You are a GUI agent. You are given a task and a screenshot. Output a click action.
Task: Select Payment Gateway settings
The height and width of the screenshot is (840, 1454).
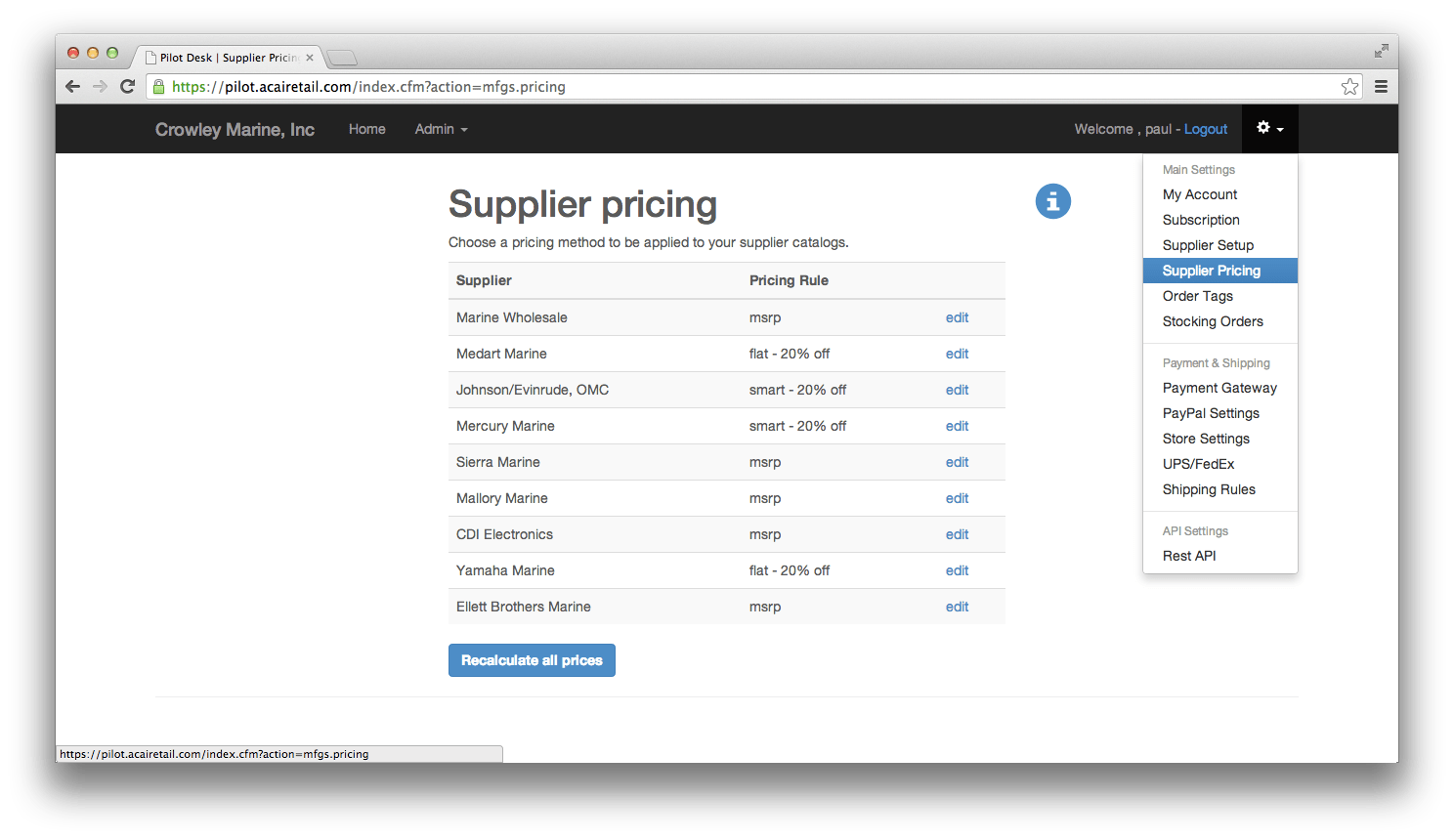(1219, 388)
